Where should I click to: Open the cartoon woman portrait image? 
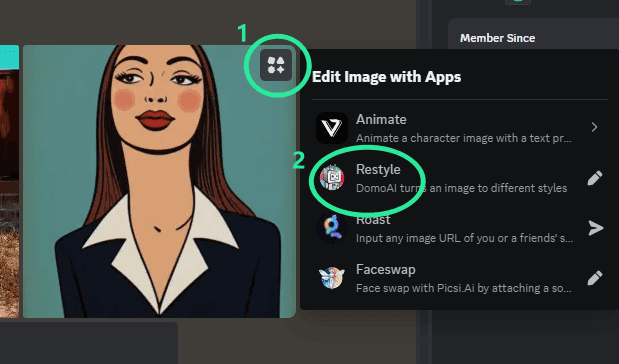click(x=159, y=181)
